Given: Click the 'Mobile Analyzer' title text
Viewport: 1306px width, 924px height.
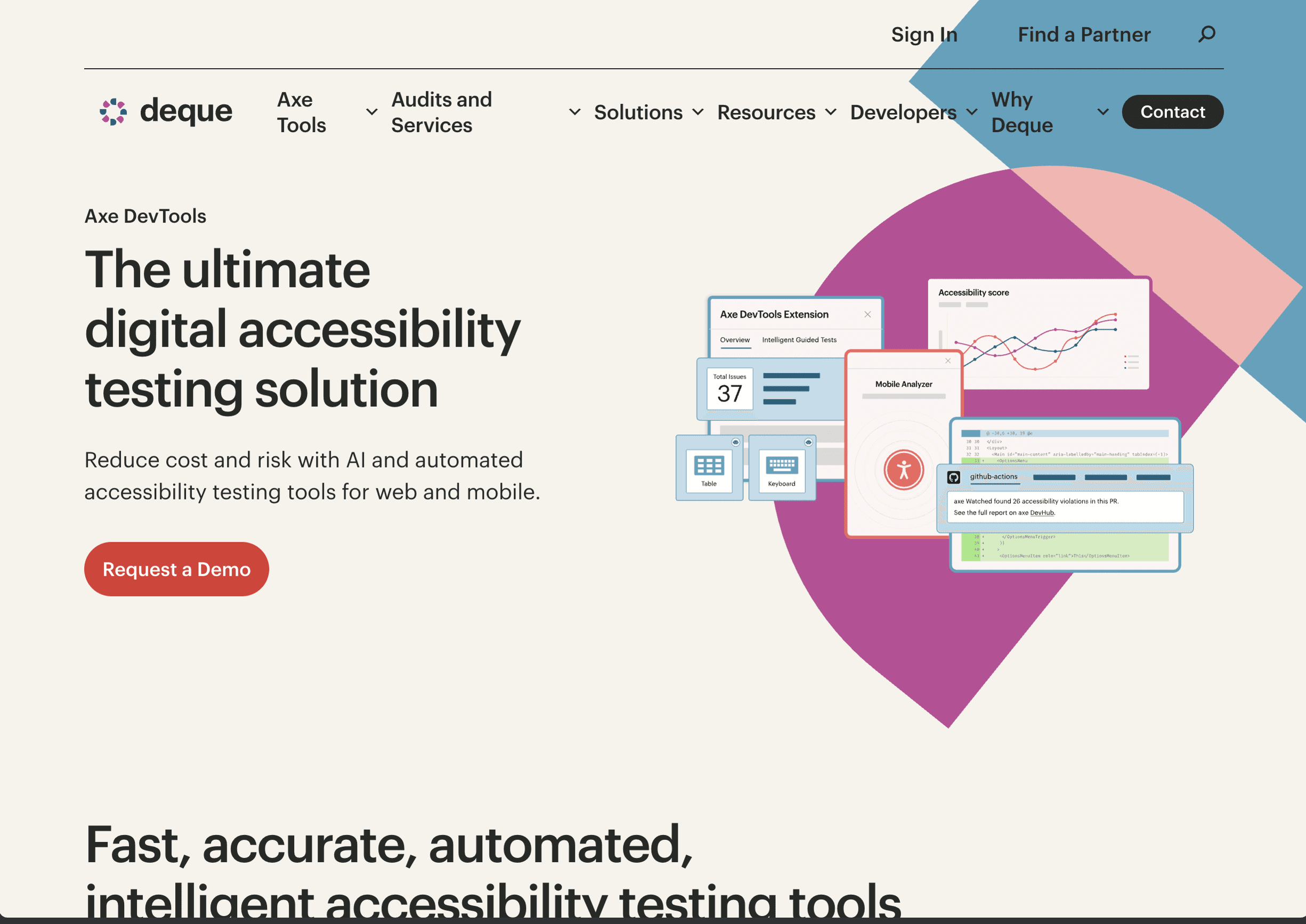Looking at the screenshot, I should click(x=904, y=384).
